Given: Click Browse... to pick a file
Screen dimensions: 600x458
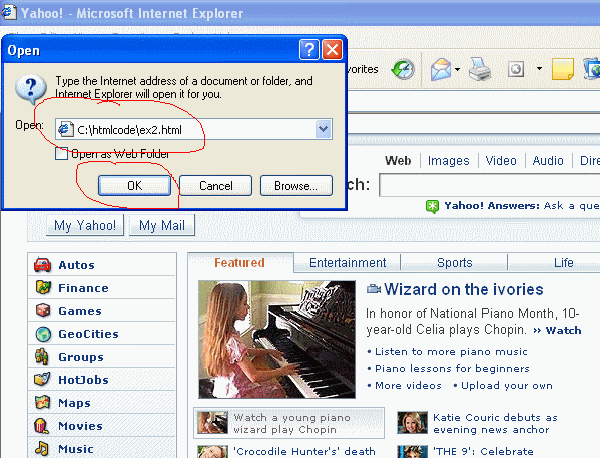Looking at the screenshot, I should pyautogui.click(x=296, y=186).
